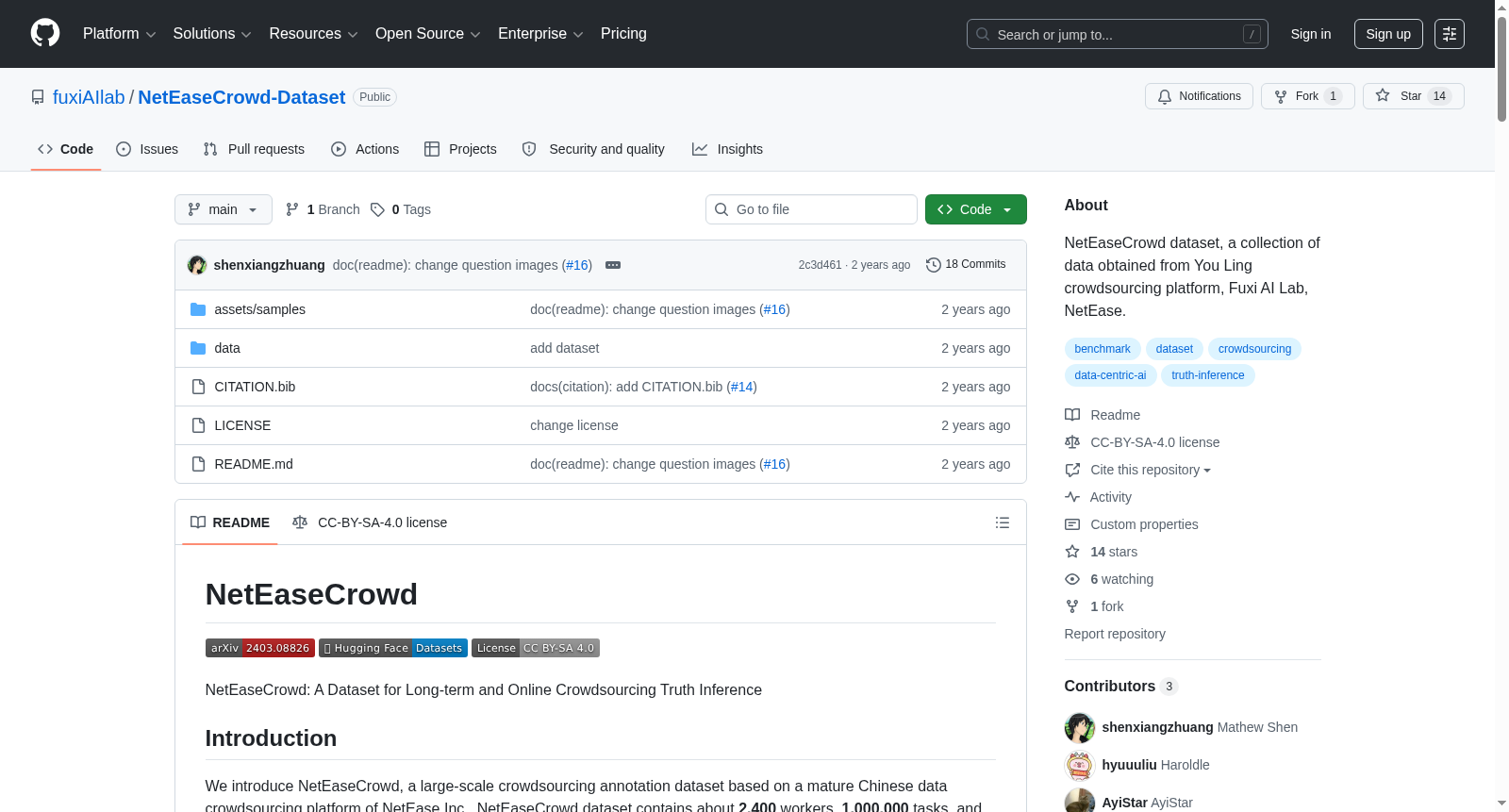Click the Notifications bell button
Image resolution: width=1509 pixels, height=812 pixels.
1199,96
